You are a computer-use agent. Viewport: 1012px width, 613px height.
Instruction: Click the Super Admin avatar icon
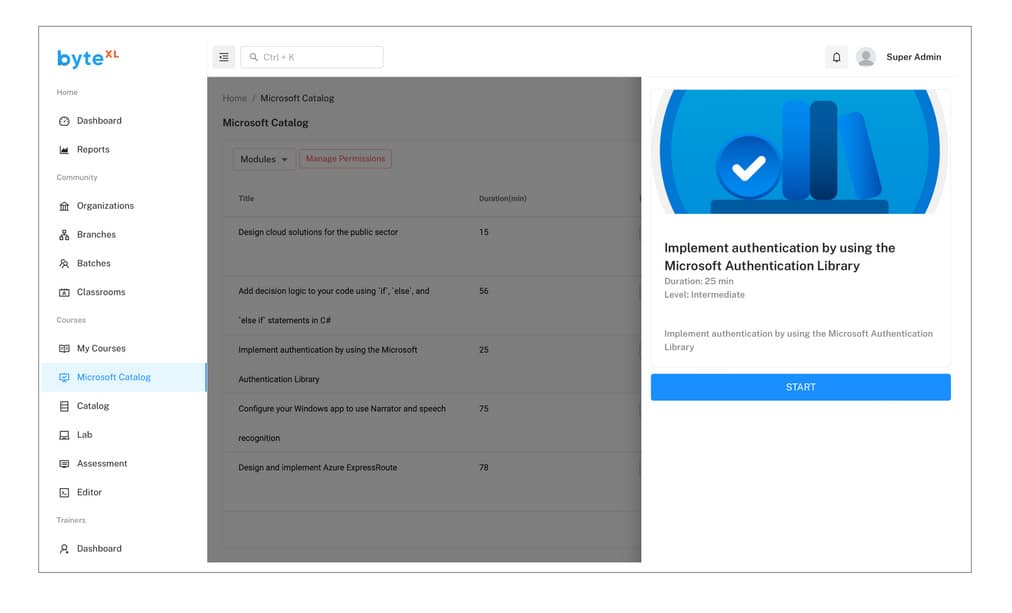[865, 57]
